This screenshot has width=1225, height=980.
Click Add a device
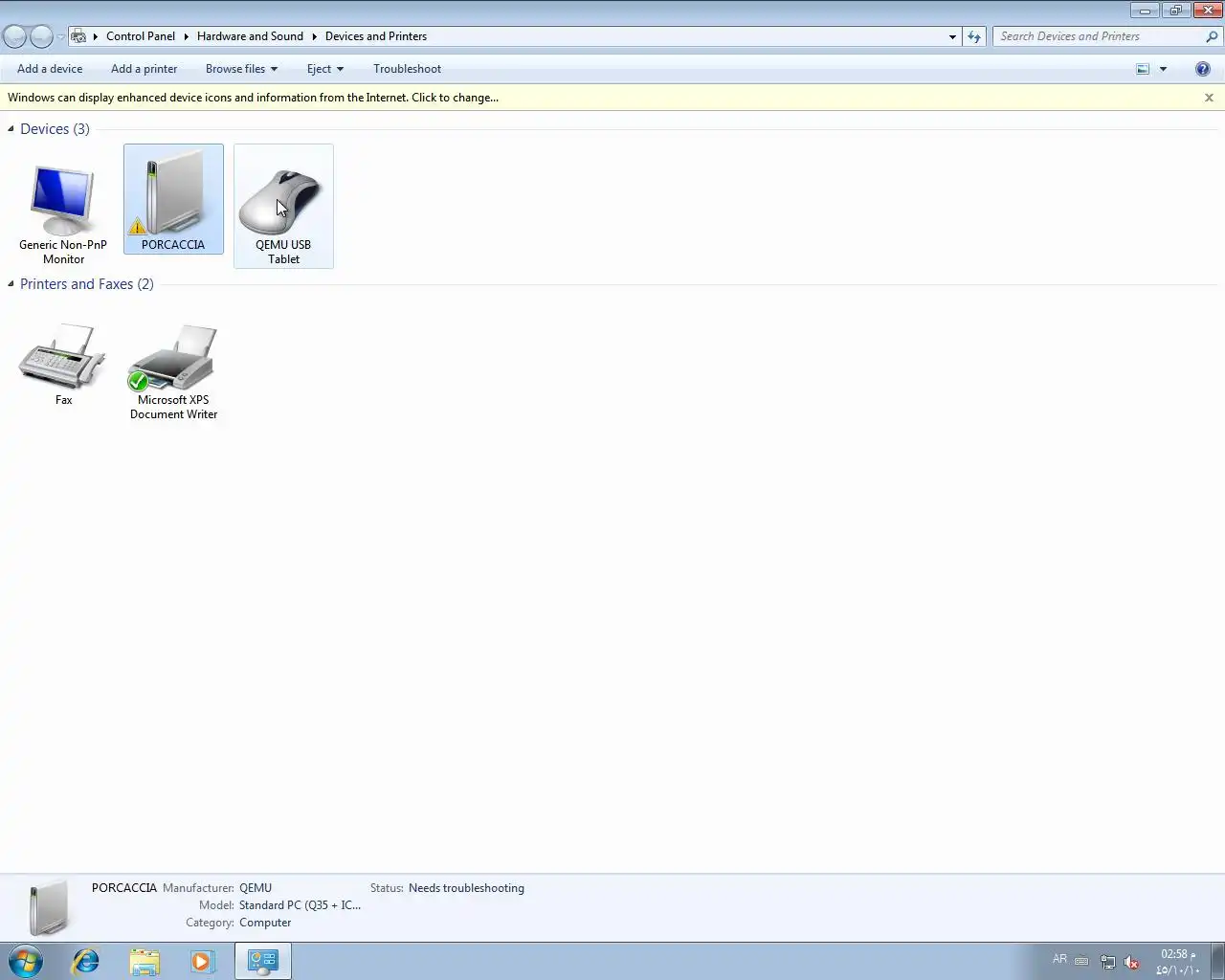coord(50,69)
